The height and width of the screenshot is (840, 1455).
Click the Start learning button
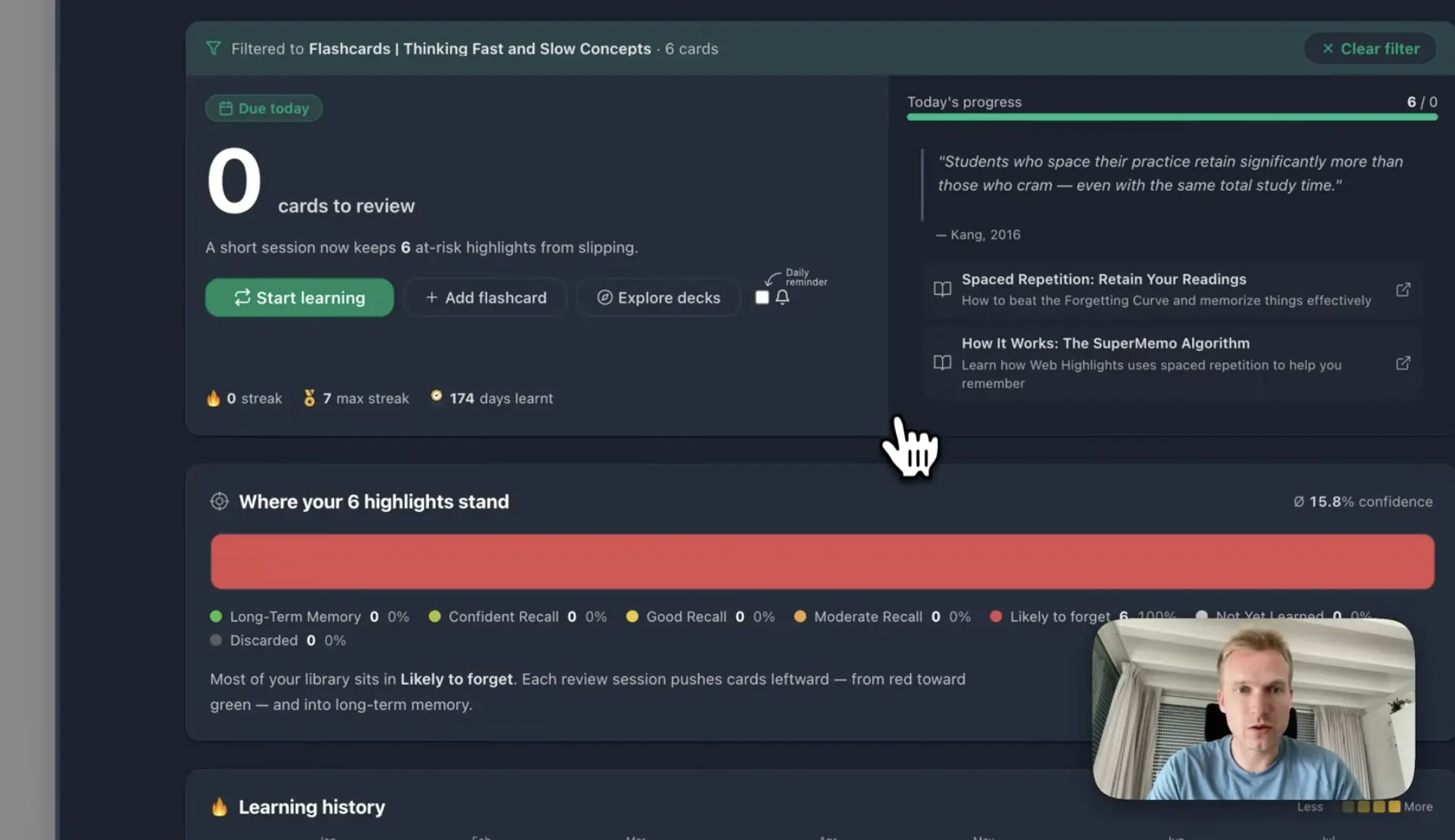(299, 298)
